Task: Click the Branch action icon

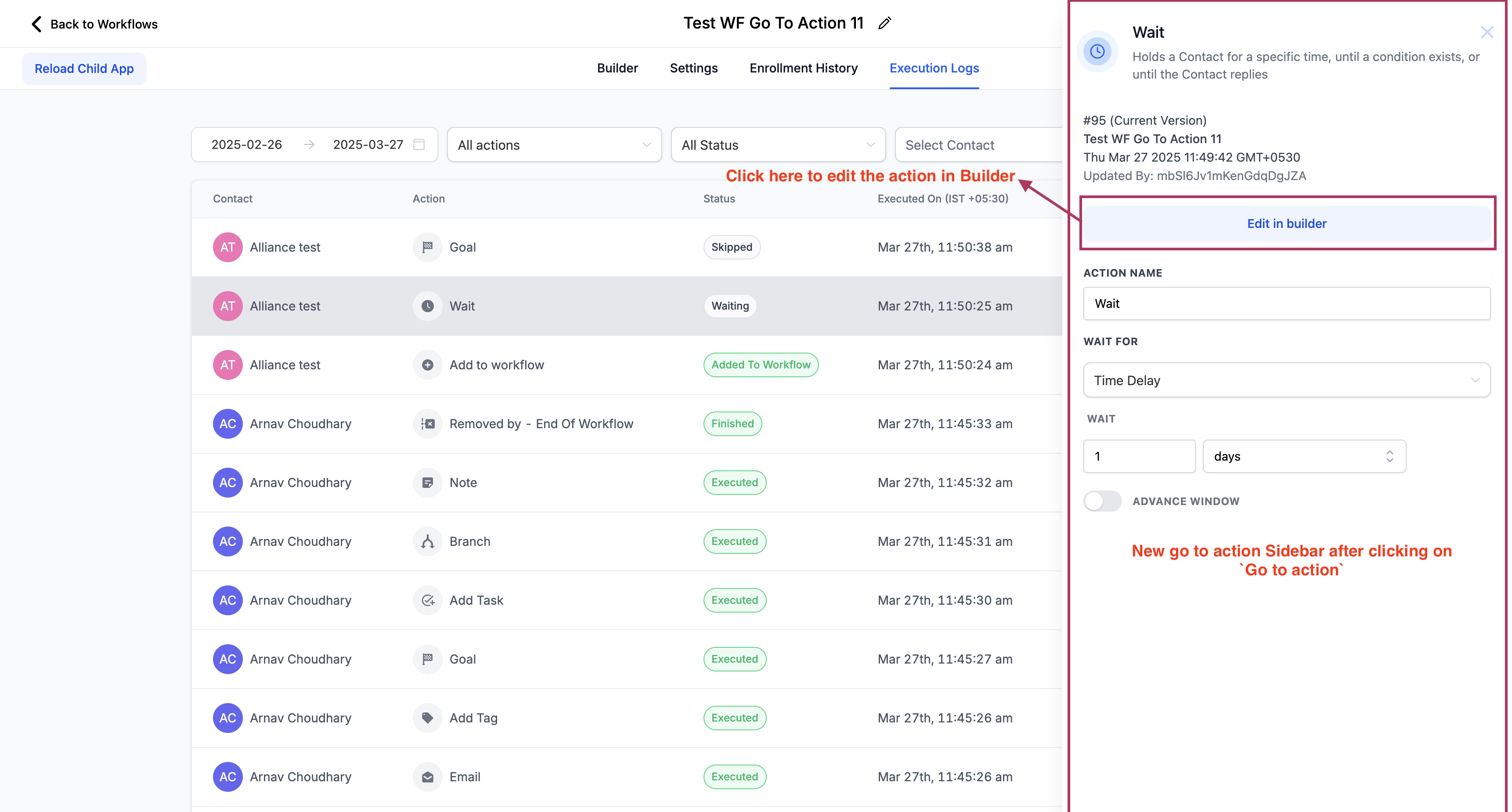Action: 427,541
